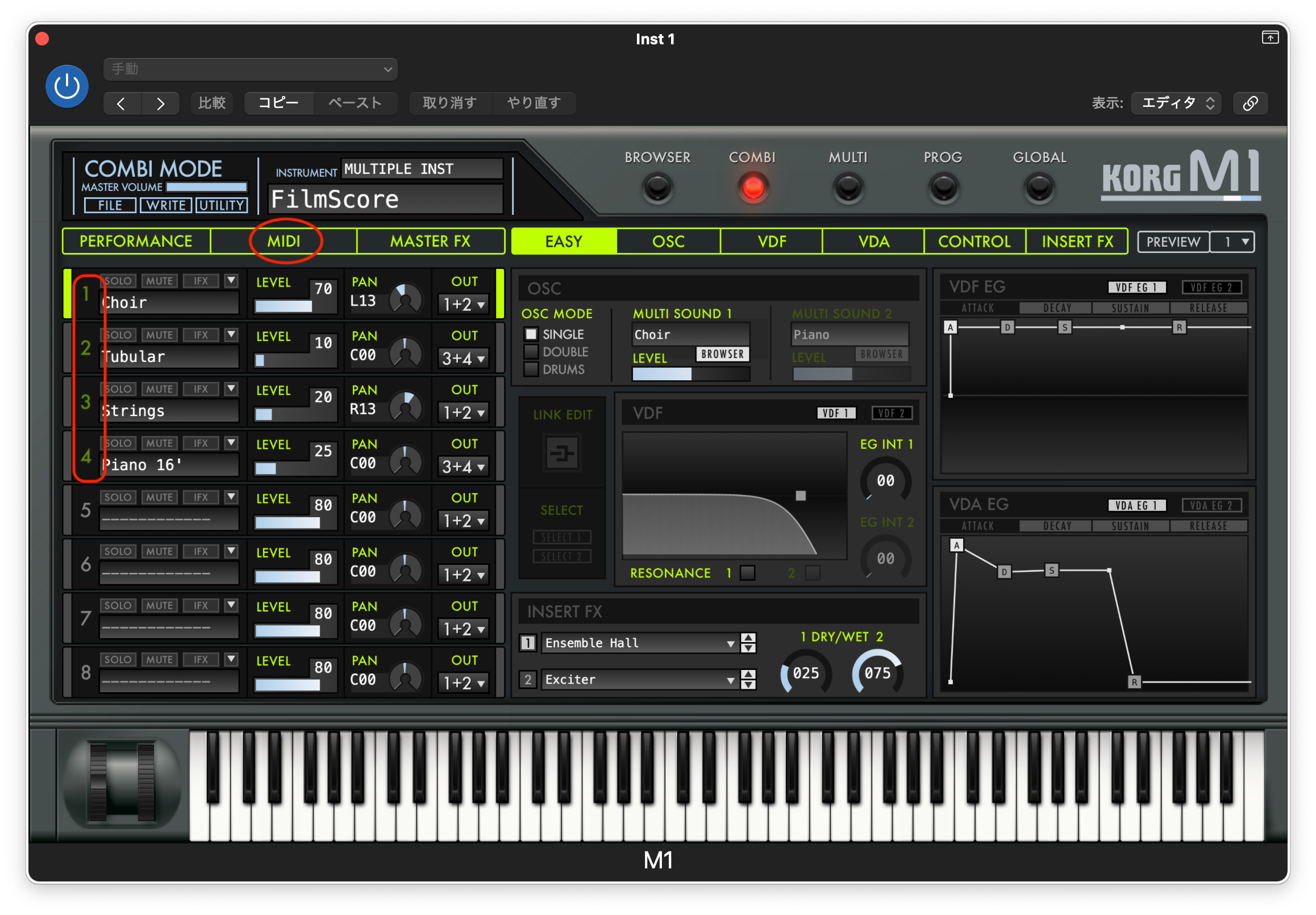This screenshot has width=1316, height=915.
Task: Toggle the plugin power button
Action: click(x=67, y=86)
